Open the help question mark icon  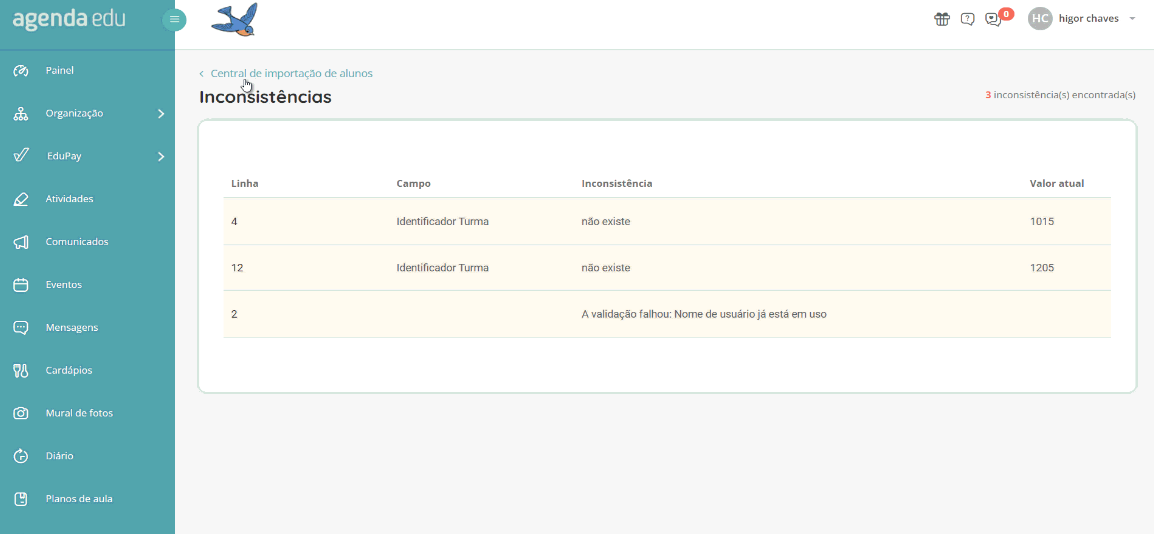pyautogui.click(x=967, y=19)
